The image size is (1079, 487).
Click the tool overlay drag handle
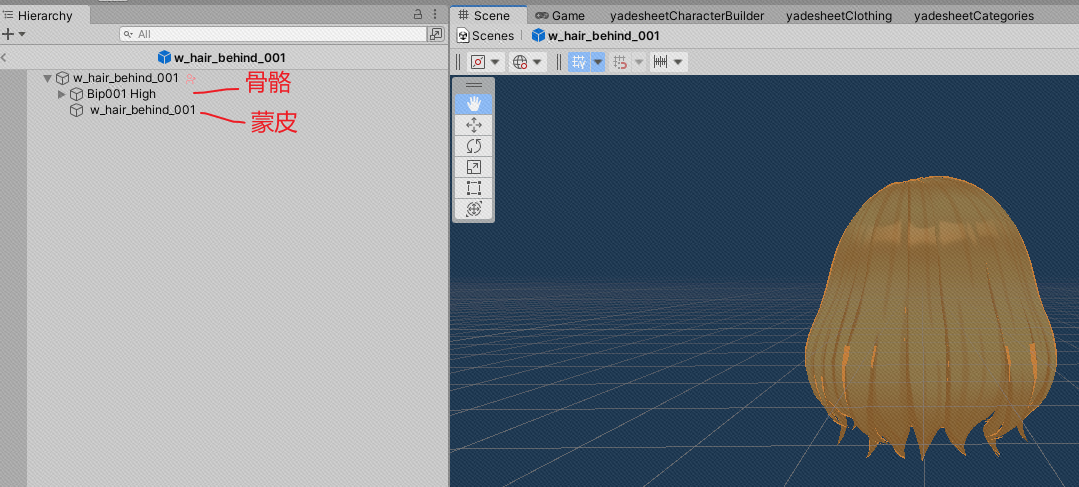[x=473, y=85]
